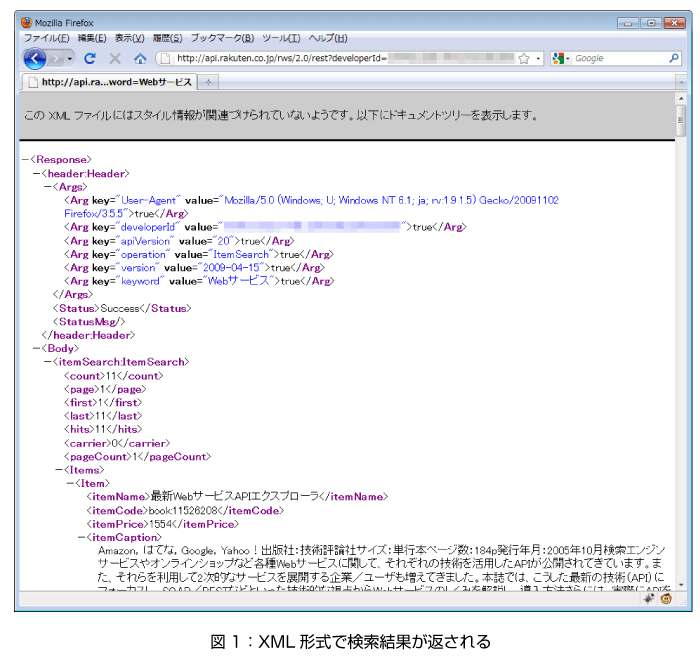Click the Greasemonkey monkey icon in status bar
The width and height of the screenshot is (700, 659).
(666, 599)
